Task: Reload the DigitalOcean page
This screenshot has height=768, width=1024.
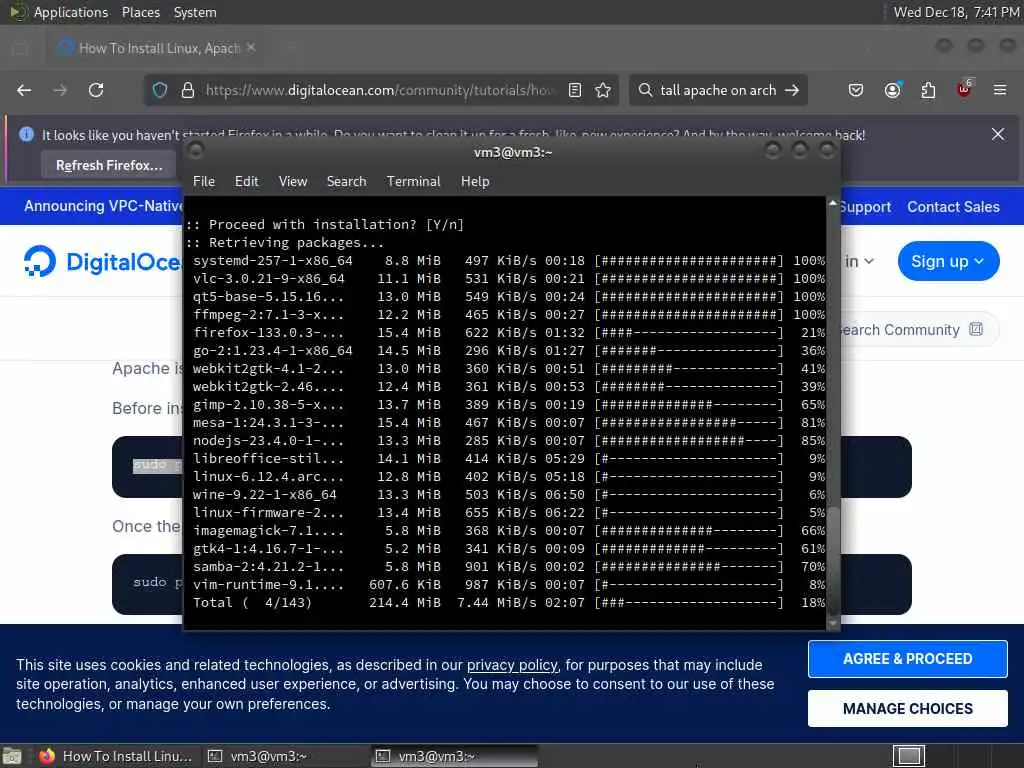Action: 96,90
